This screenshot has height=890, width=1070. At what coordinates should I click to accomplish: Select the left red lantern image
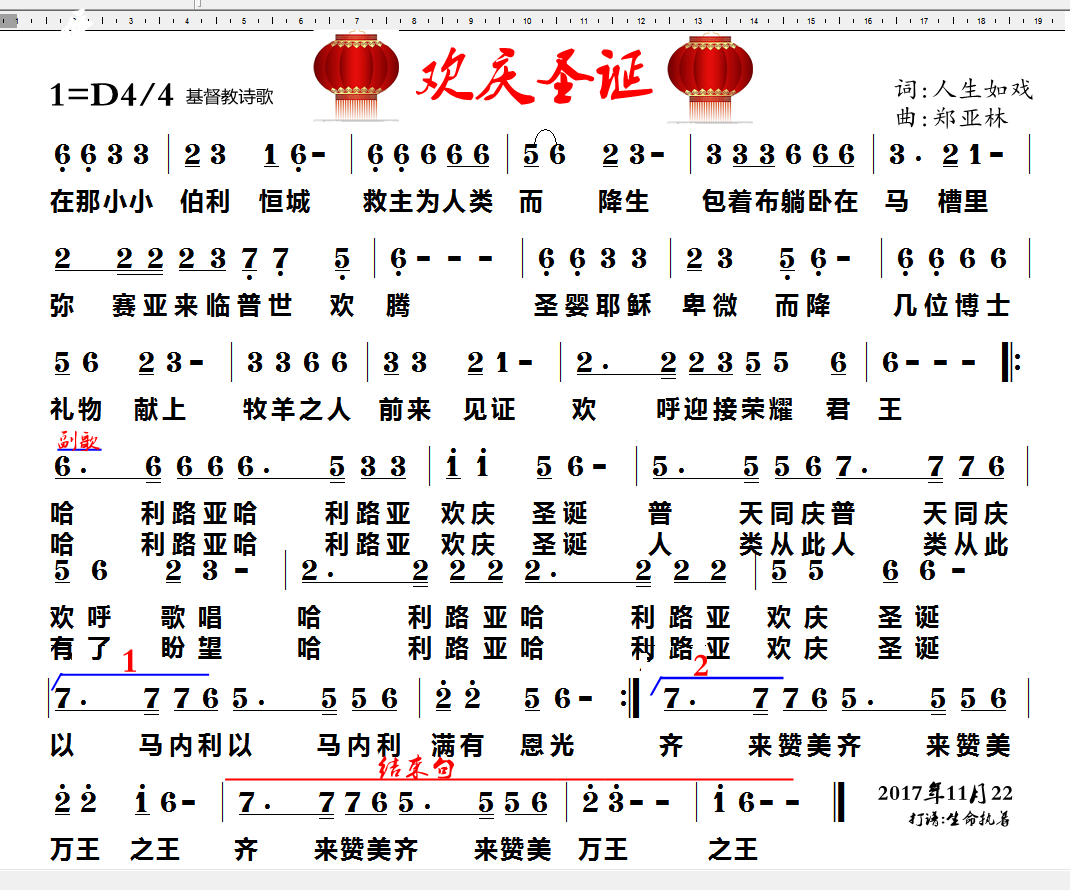(356, 78)
